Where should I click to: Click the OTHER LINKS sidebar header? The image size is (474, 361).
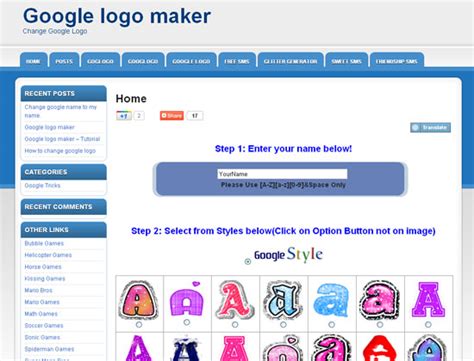coord(64,230)
